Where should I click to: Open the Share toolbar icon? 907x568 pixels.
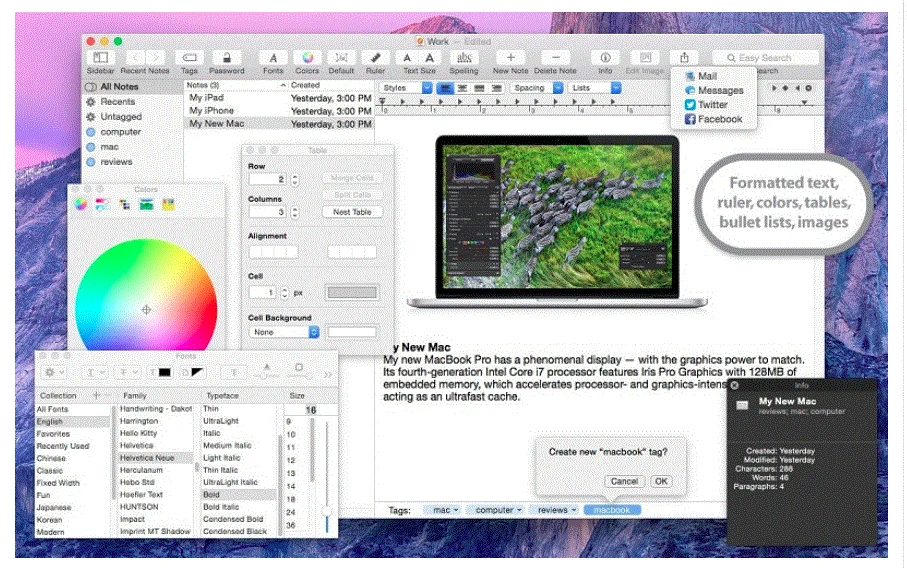684,57
